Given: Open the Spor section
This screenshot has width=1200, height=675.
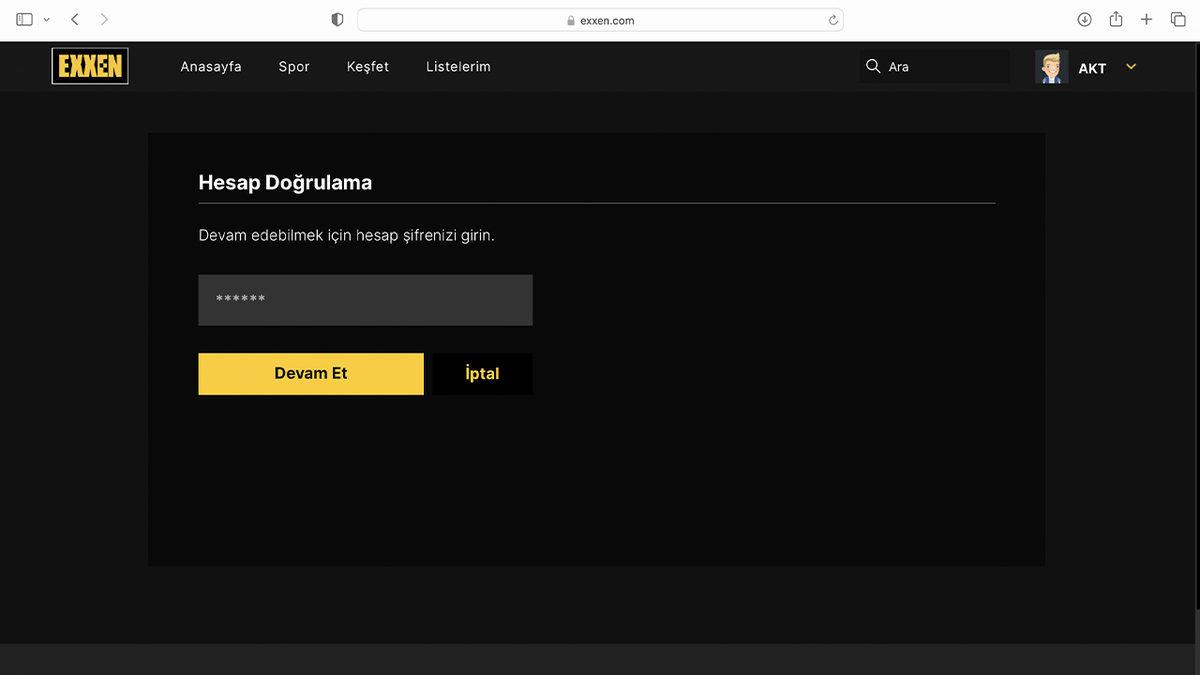Looking at the screenshot, I should click(294, 67).
